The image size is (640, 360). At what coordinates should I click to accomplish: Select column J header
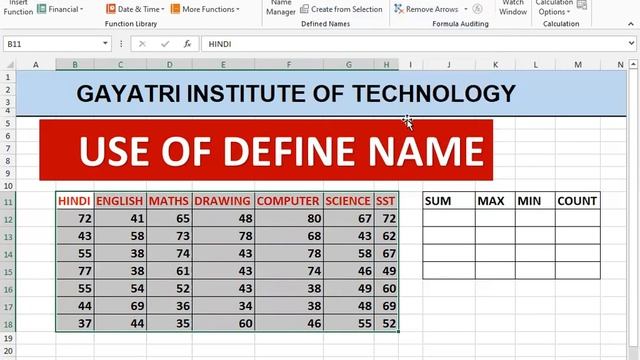pos(449,64)
